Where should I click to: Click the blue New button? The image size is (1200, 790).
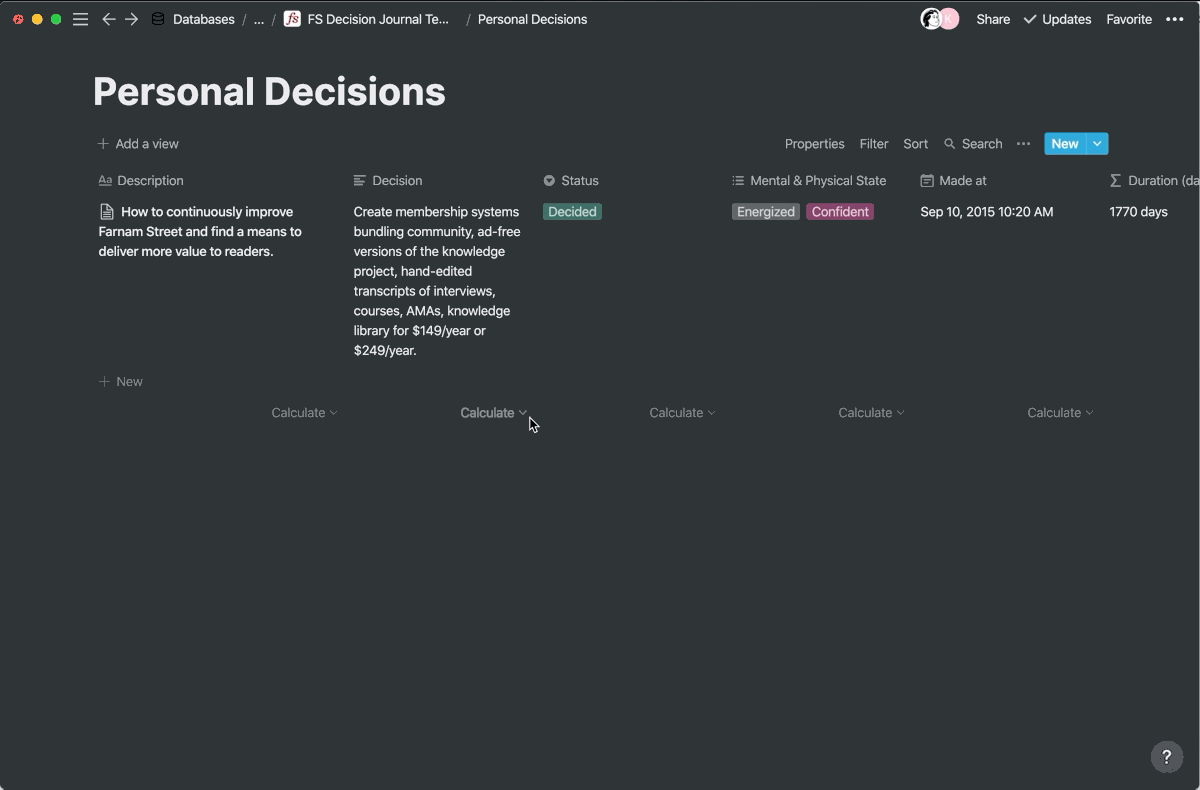tap(1064, 144)
